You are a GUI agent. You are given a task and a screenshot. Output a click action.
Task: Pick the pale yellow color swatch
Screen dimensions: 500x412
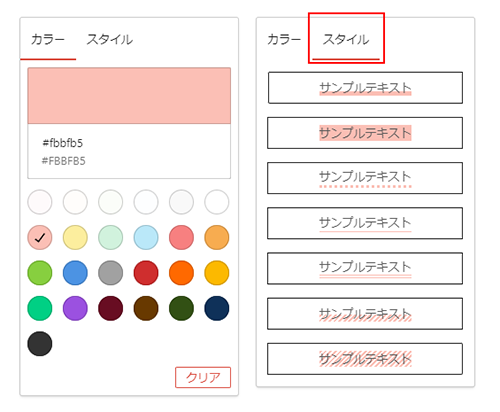(x=75, y=237)
